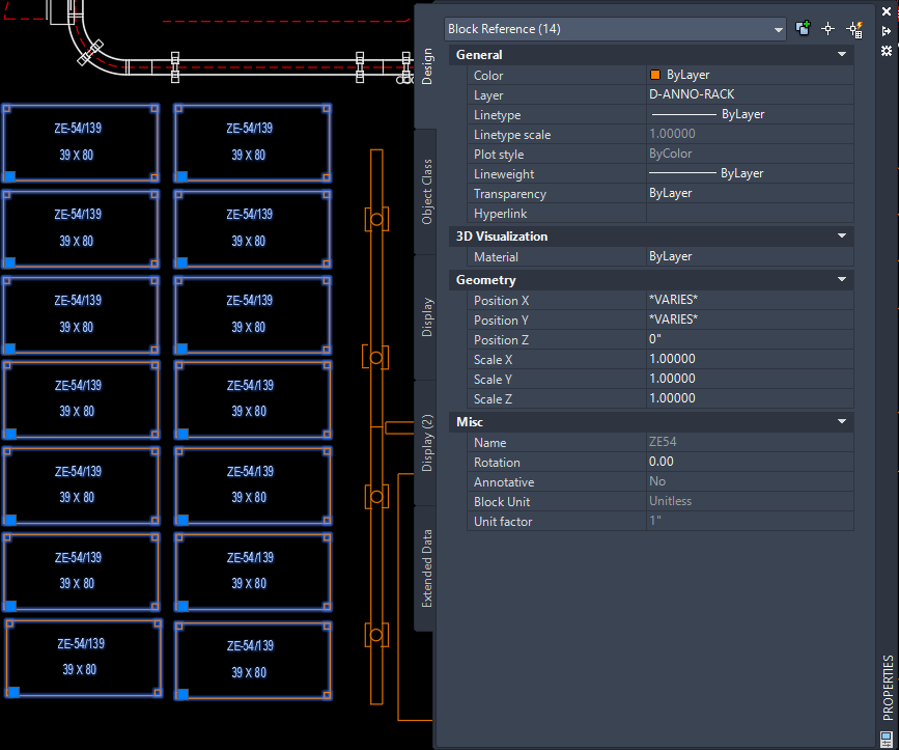Open the Block Reference (14) object type dropdown

[x=615, y=29]
